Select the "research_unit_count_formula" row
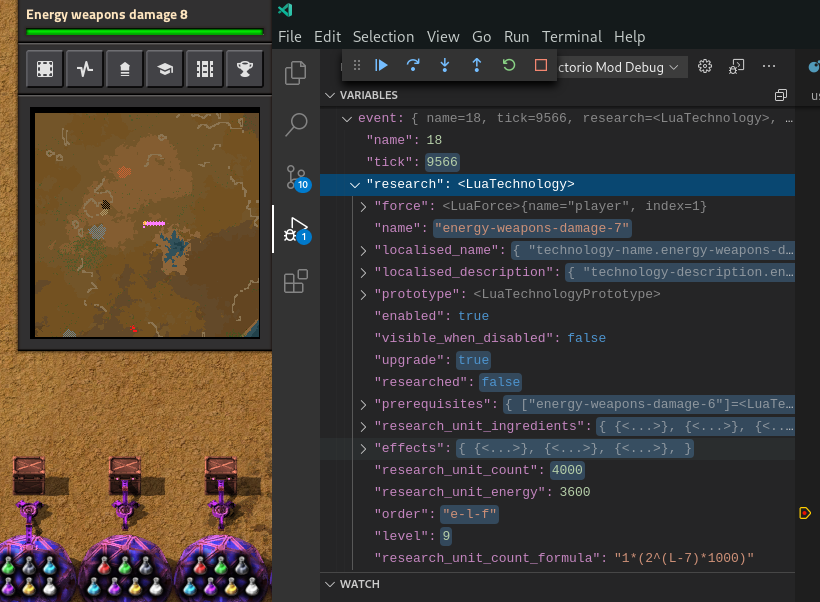Image resolution: width=820 pixels, height=602 pixels. (557, 558)
